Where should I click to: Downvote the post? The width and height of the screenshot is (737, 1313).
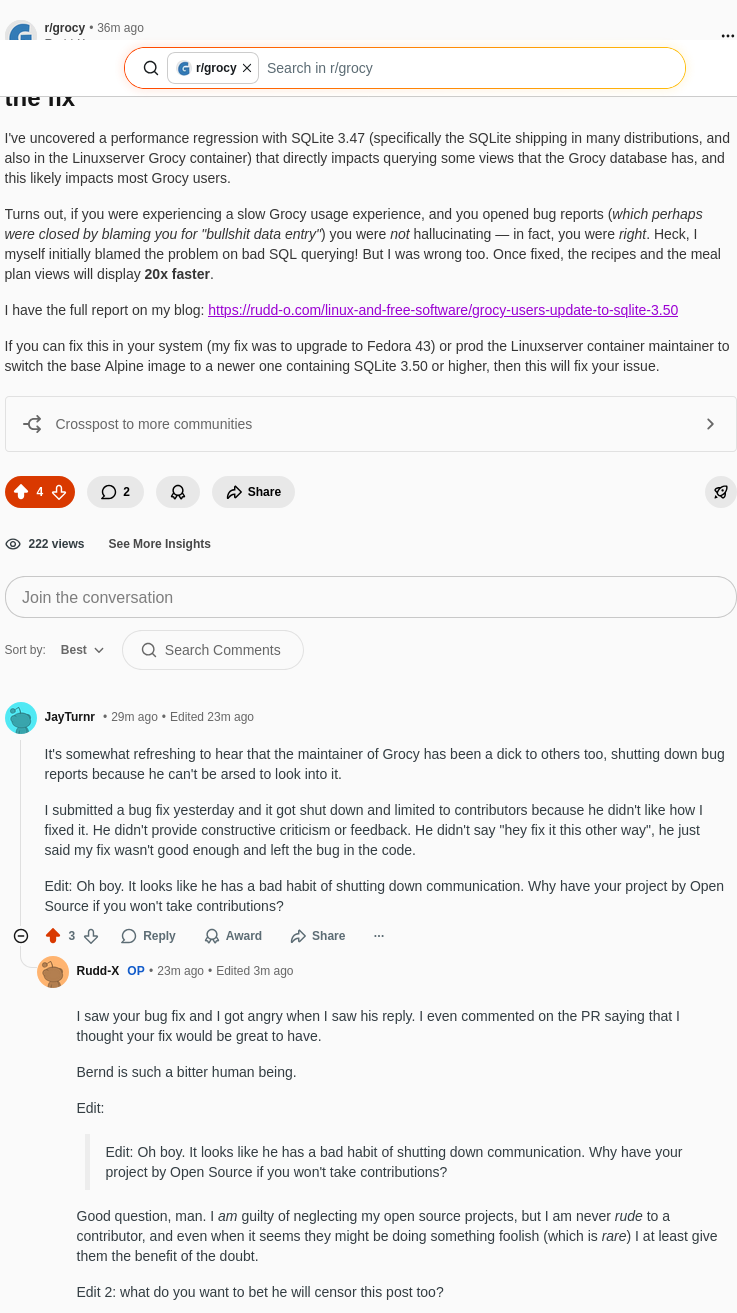click(x=58, y=491)
